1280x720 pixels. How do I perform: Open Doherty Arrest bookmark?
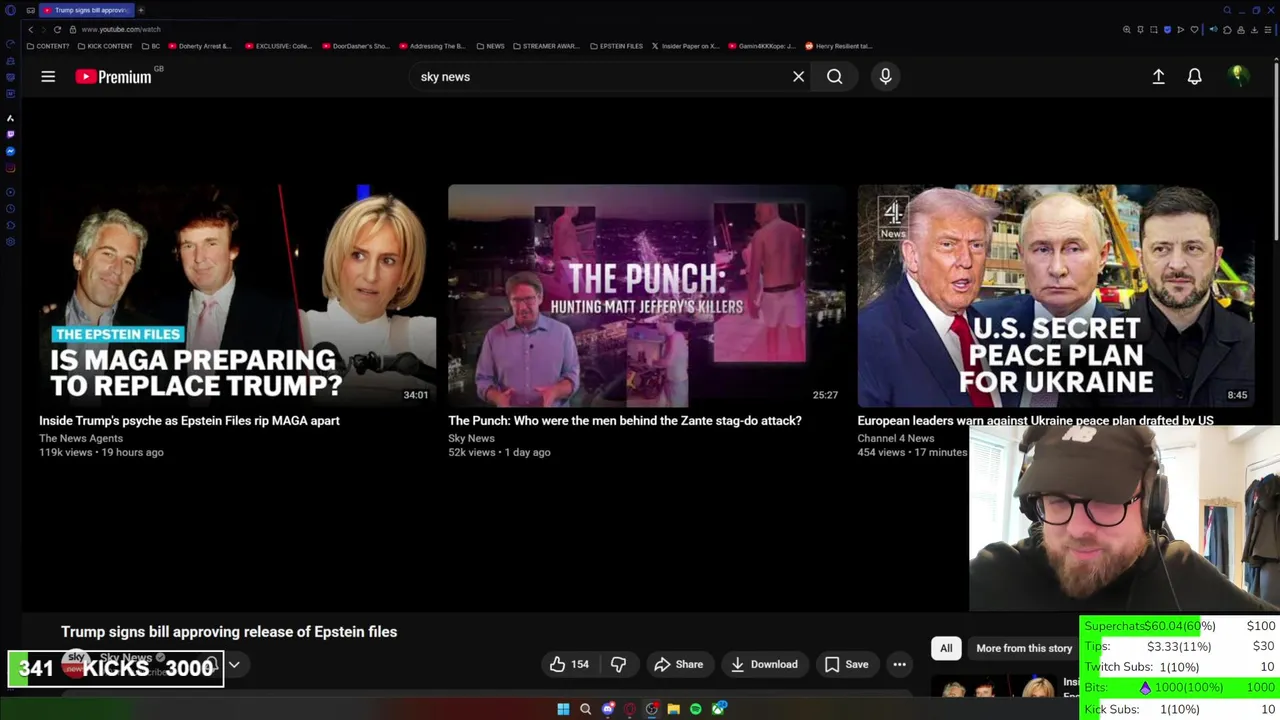point(200,46)
